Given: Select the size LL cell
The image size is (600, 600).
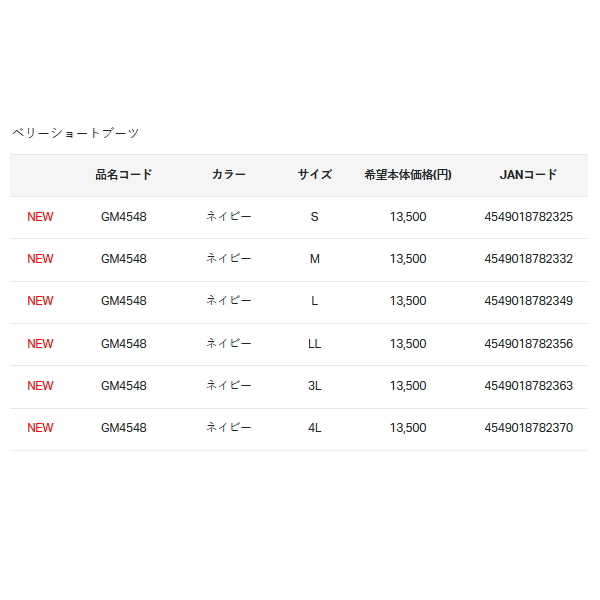Looking at the screenshot, I should [x=315, y=344].
